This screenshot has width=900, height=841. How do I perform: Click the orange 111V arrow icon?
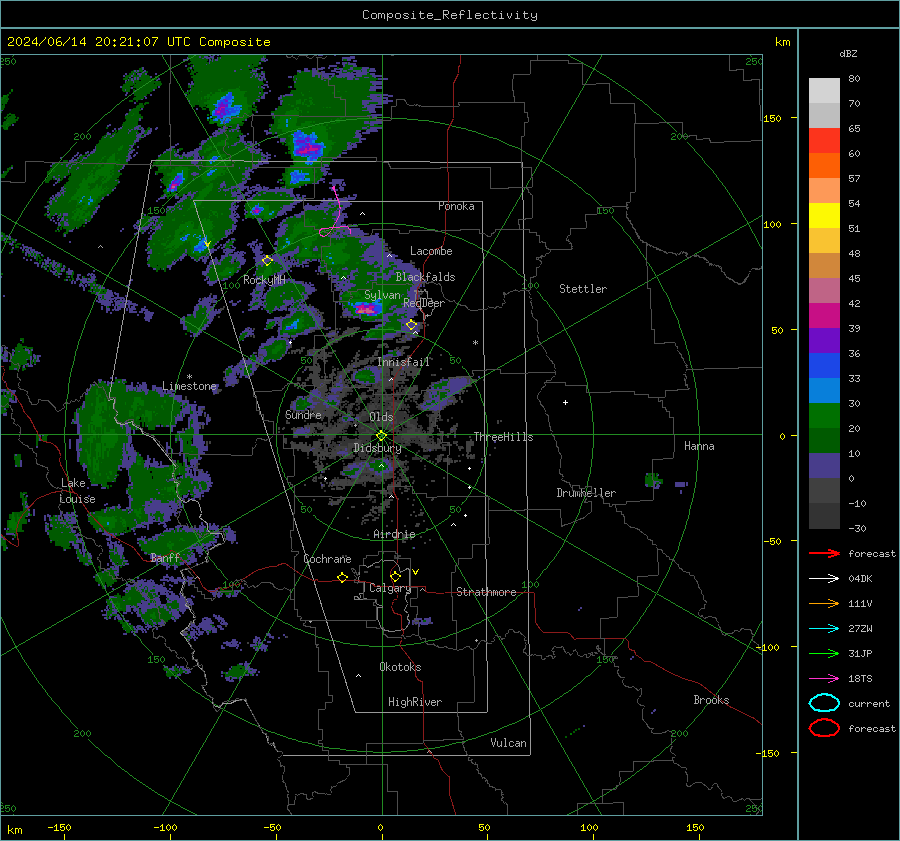[x=824, y=603]
